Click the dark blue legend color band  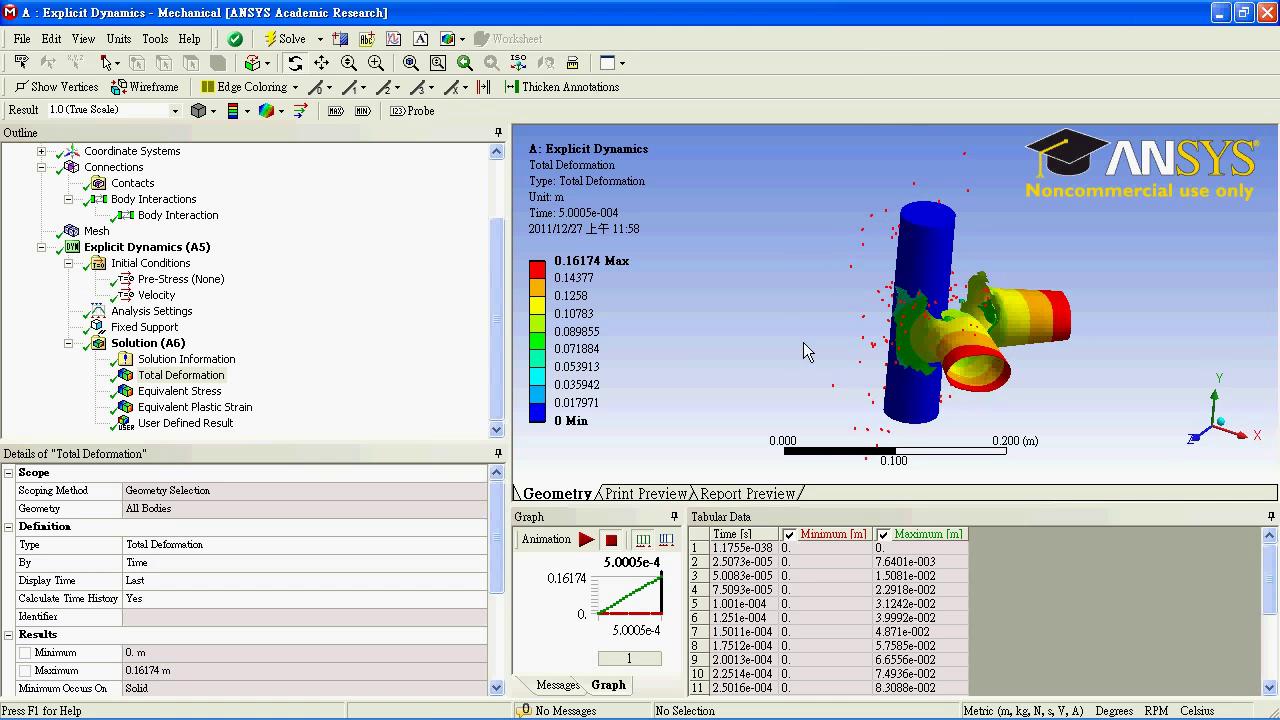(x=537, y=412)
